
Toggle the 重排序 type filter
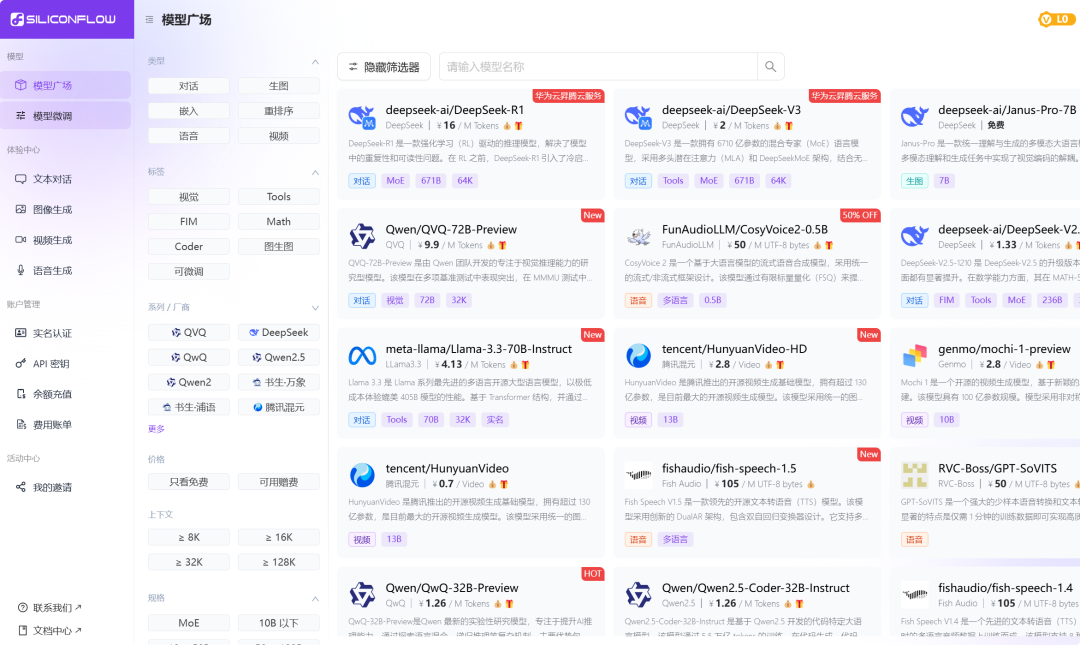[278, 111]
